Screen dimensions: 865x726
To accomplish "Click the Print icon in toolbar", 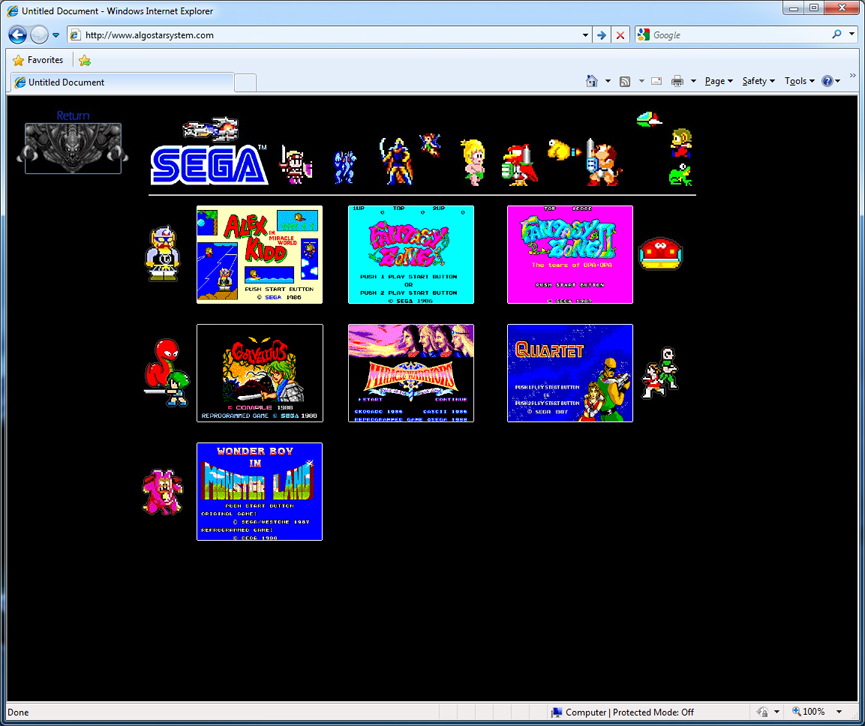I will point(677,82).
